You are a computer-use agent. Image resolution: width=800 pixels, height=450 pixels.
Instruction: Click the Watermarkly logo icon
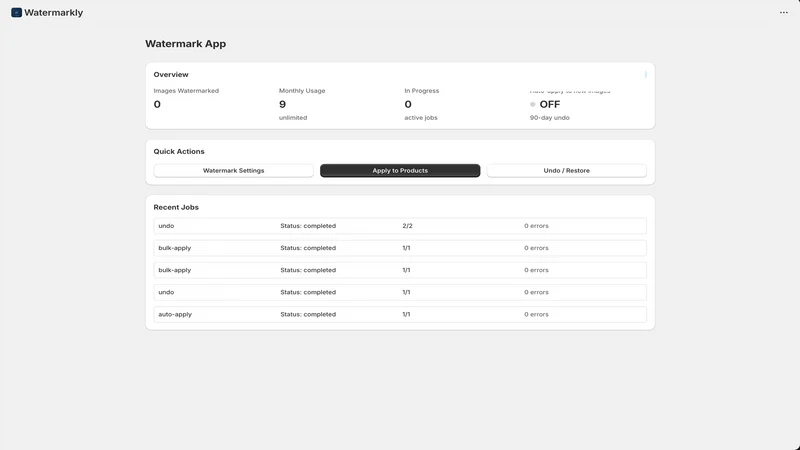click(16, 12)
